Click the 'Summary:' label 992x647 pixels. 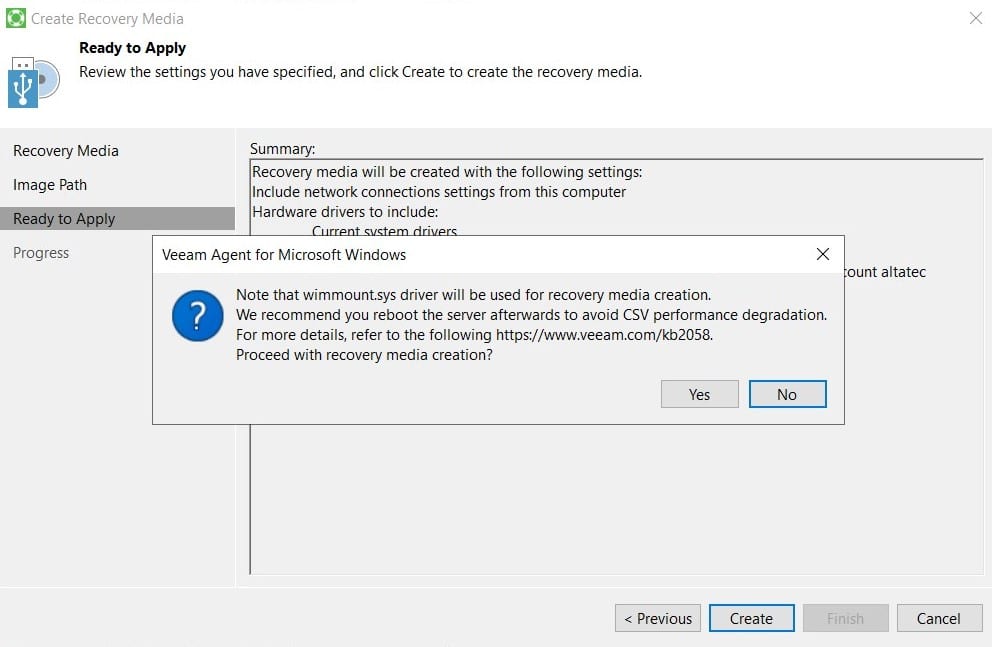[x=282, y=149]
